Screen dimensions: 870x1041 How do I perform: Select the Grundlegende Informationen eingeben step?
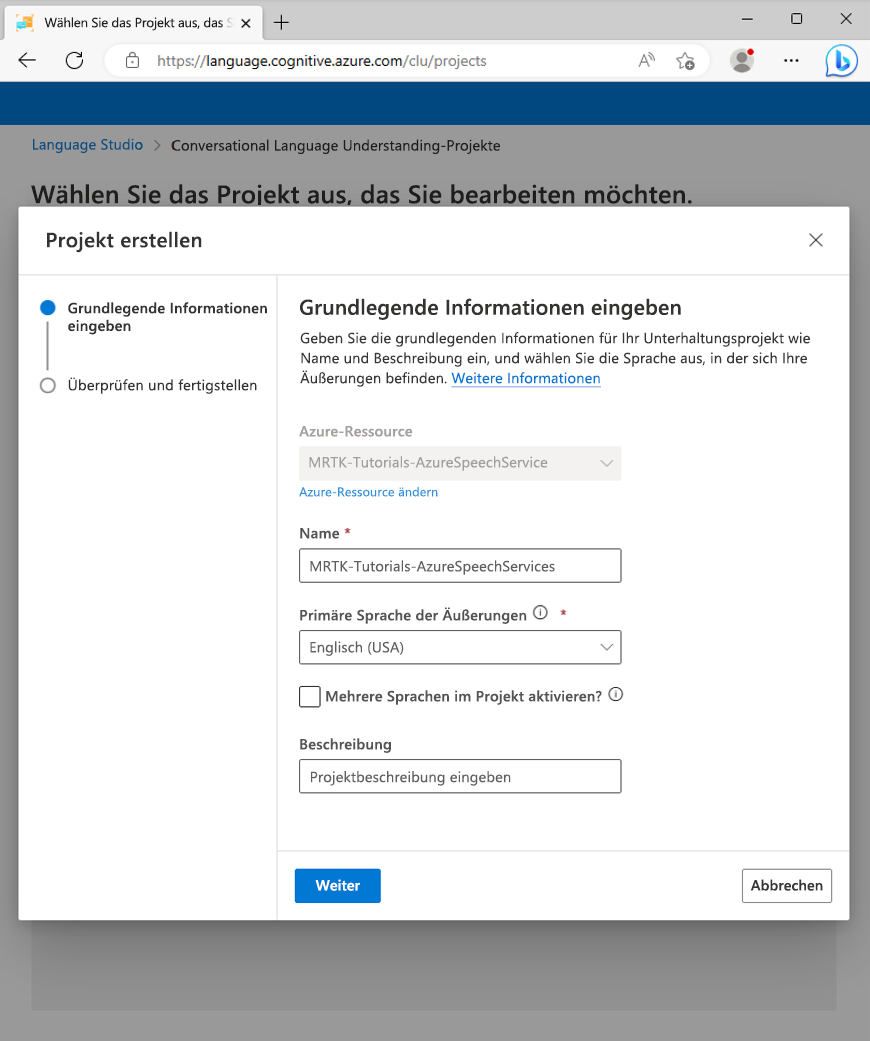point(154,317)
